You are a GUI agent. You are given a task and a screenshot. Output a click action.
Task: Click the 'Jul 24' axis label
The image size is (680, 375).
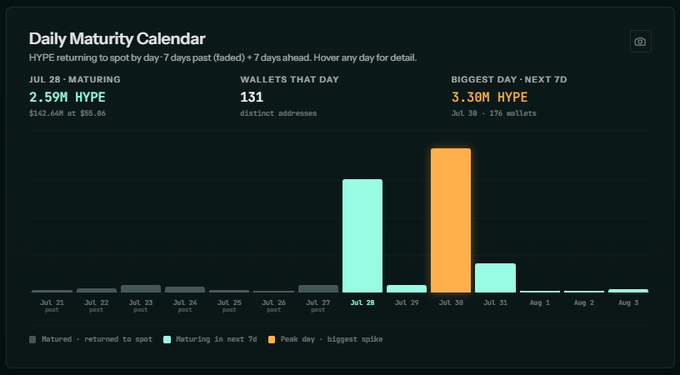click(x=185, y=303)
